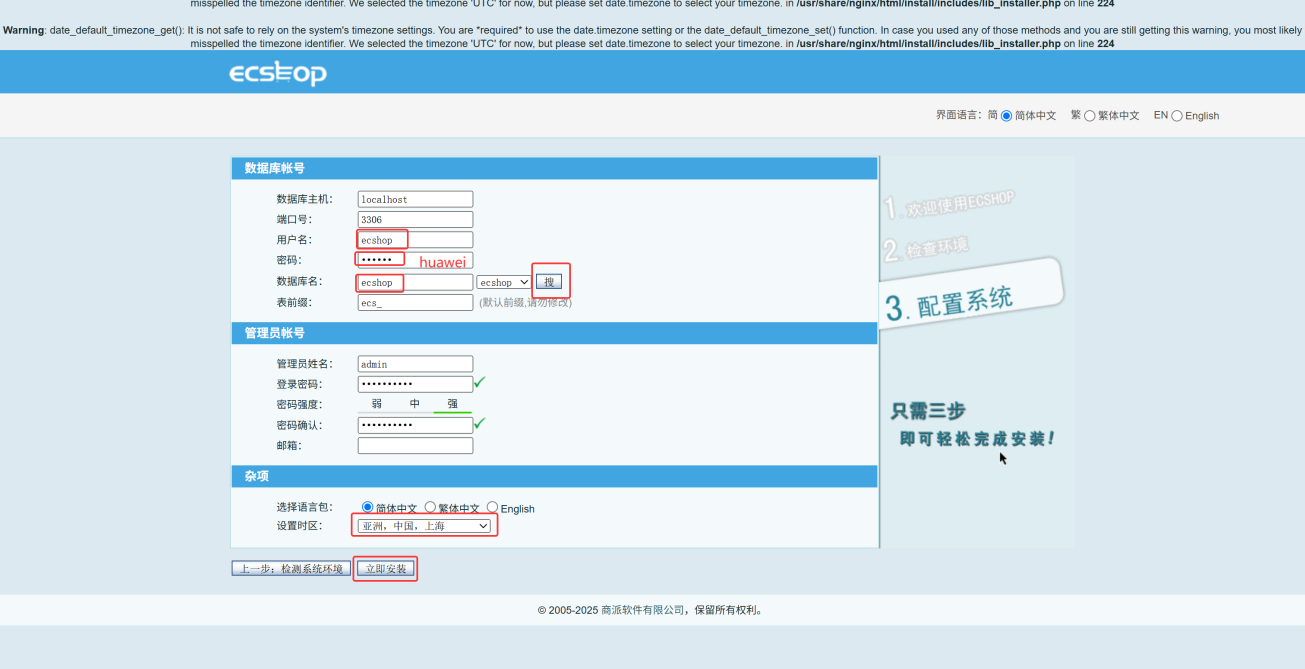
Task: Focus the database 密码 field
Action: click(415, 260)
